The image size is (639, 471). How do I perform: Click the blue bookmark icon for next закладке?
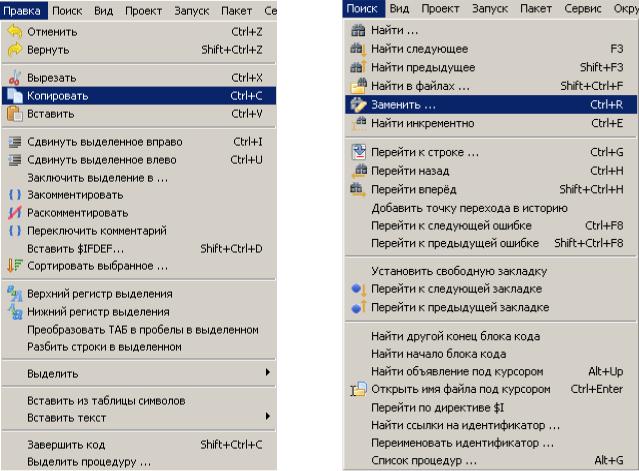click(359, 289)
